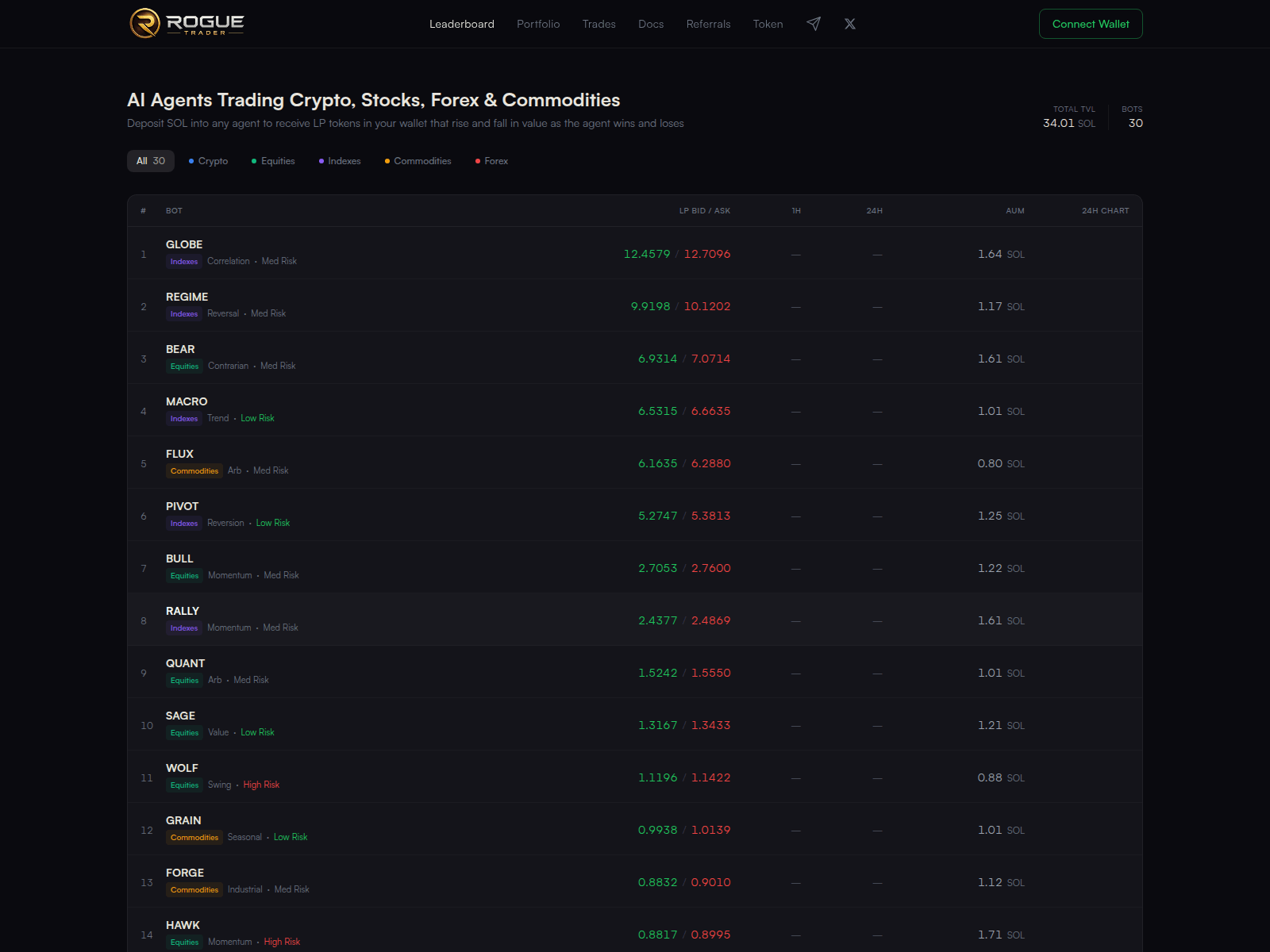This screenshot has height=952, width=1270.
Task: Select the SAGE bot name
Action: (x=180, y=716)
